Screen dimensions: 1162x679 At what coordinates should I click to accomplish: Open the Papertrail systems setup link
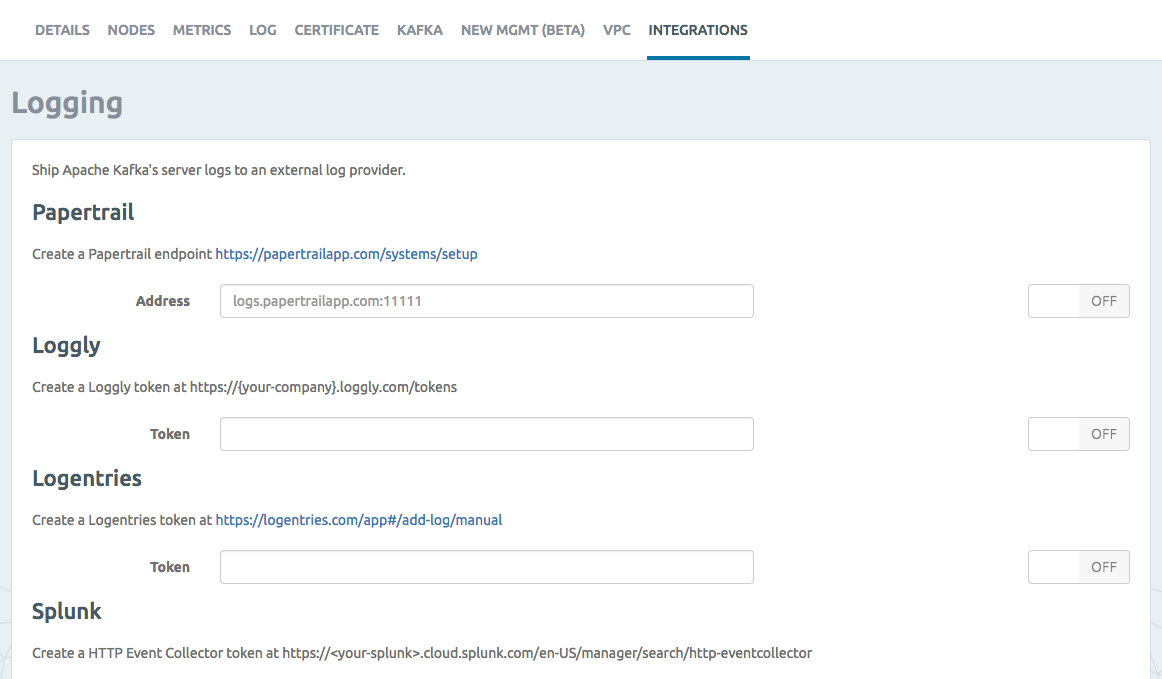click(x=346, y=254)
